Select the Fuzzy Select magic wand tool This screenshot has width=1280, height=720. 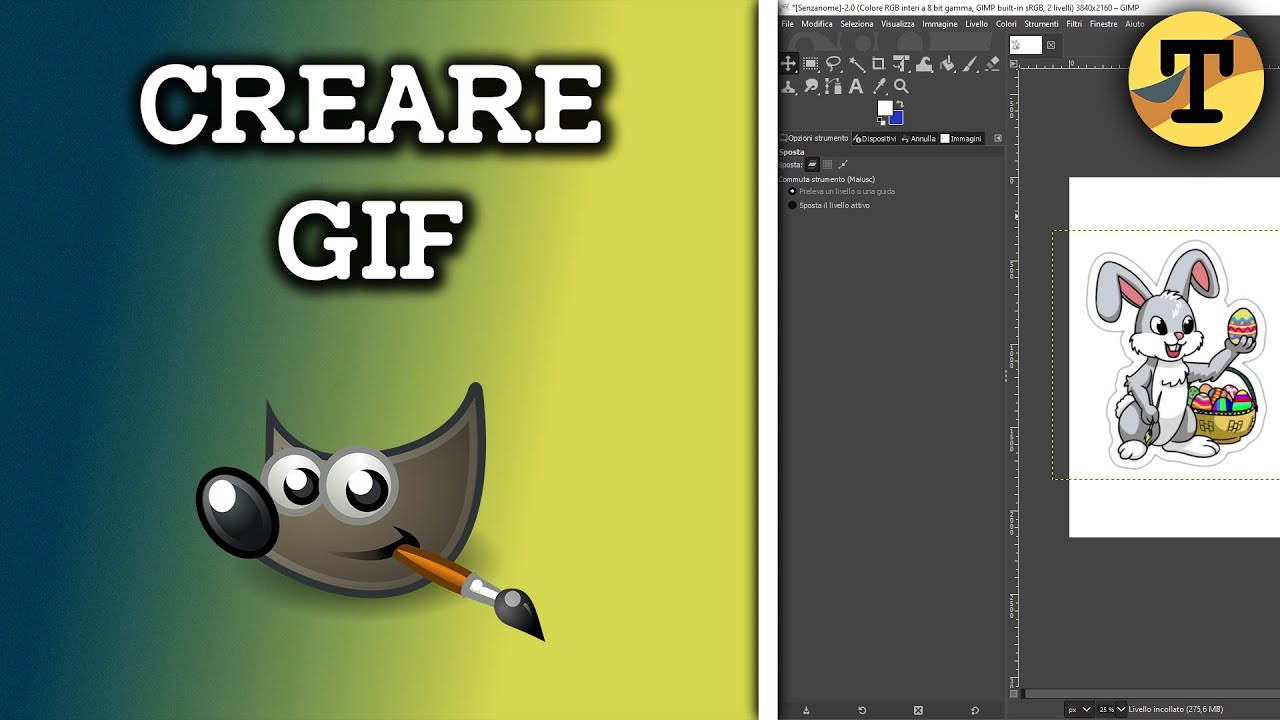(x=856, y=64)
